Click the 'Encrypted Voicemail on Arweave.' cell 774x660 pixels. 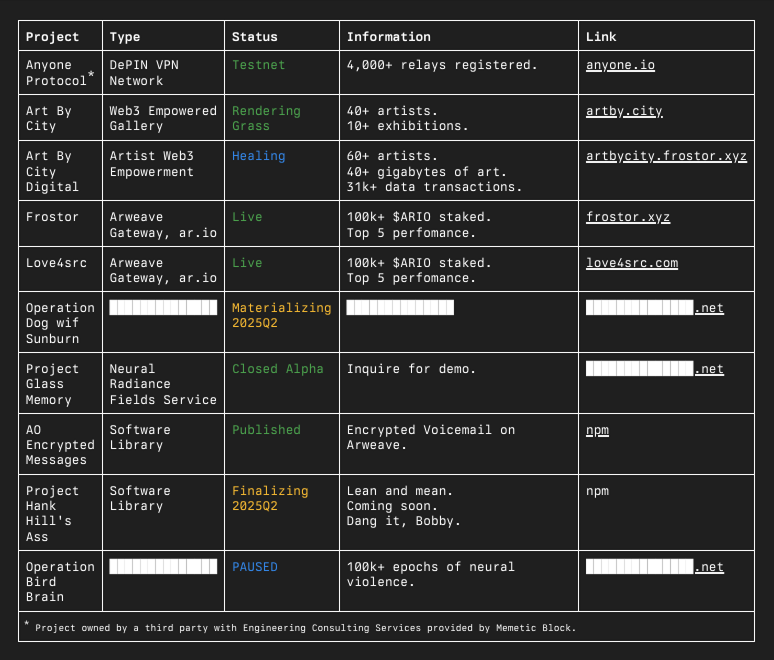coord(459,444)
